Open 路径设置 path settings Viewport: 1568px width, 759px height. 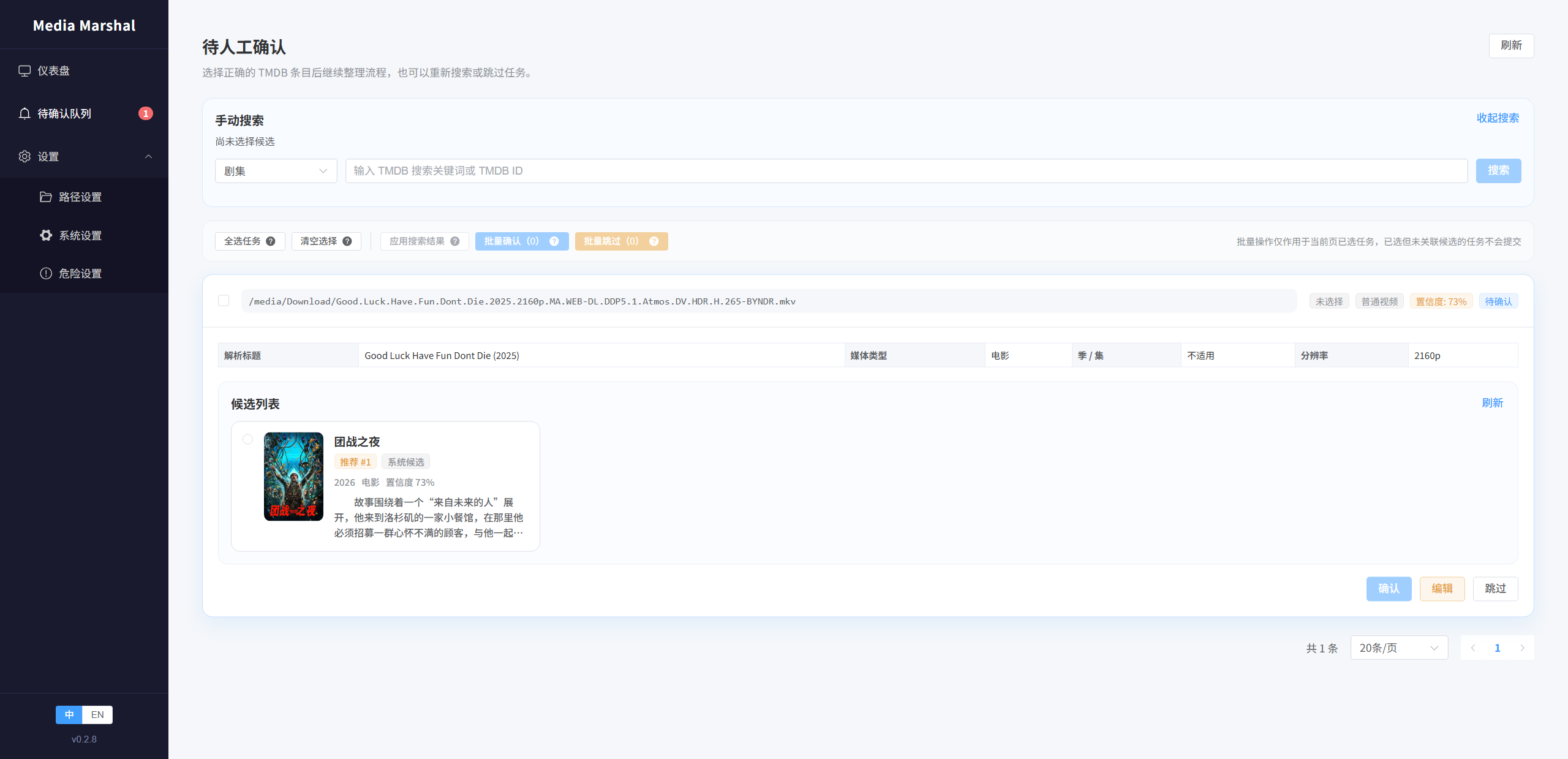(x=84, y=197)
